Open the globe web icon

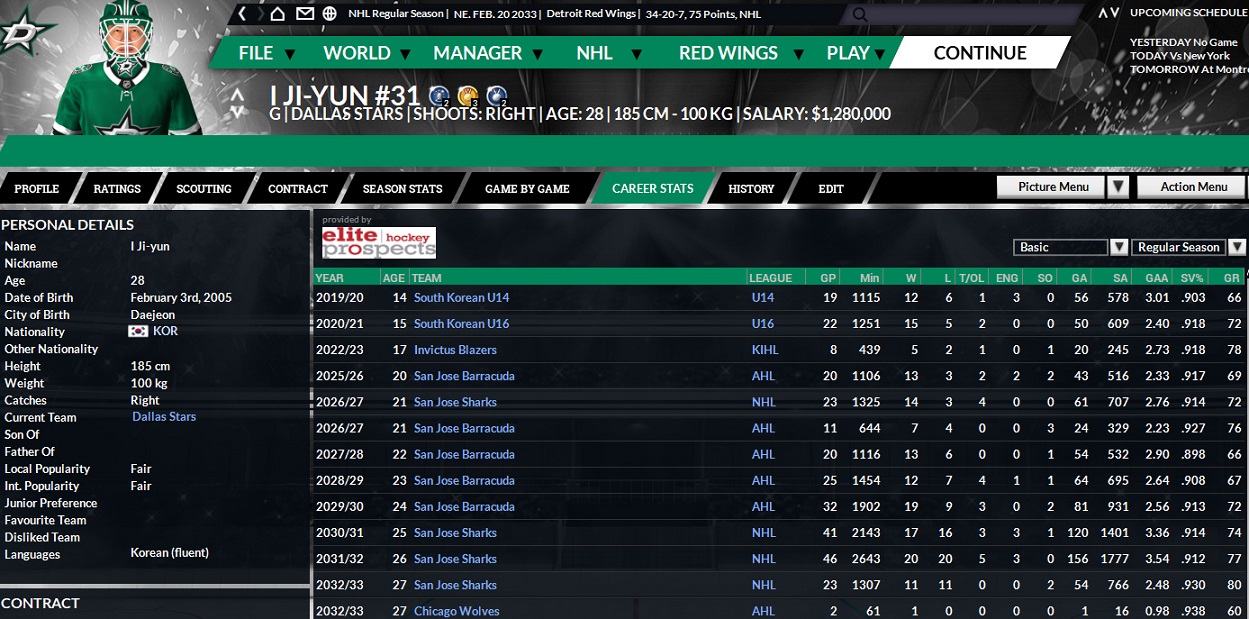pos(329,14)
